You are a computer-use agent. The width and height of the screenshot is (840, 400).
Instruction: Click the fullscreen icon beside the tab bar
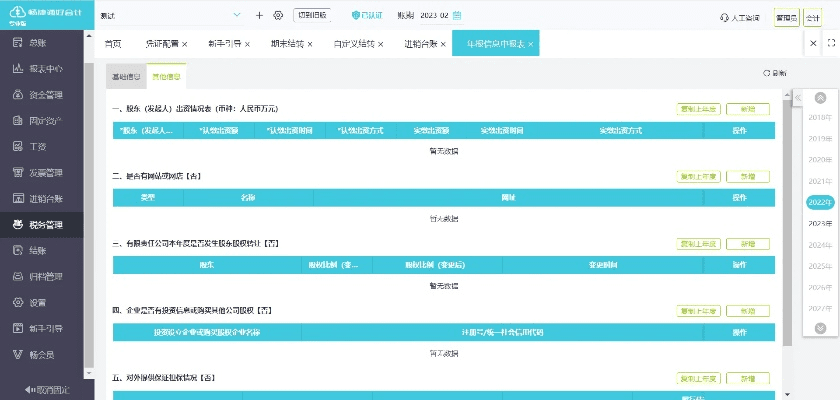(x=831, y=43)
